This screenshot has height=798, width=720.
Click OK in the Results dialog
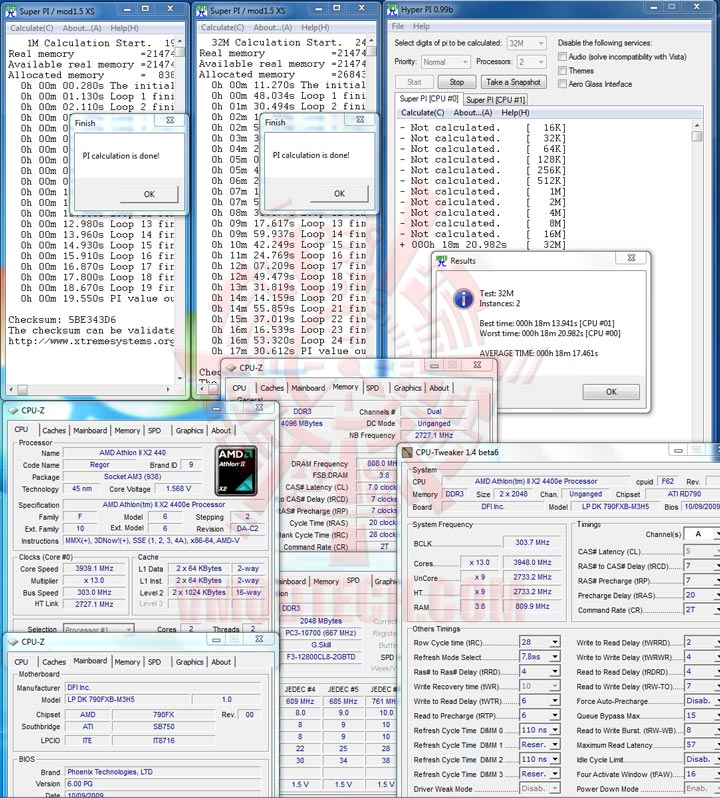611,391
